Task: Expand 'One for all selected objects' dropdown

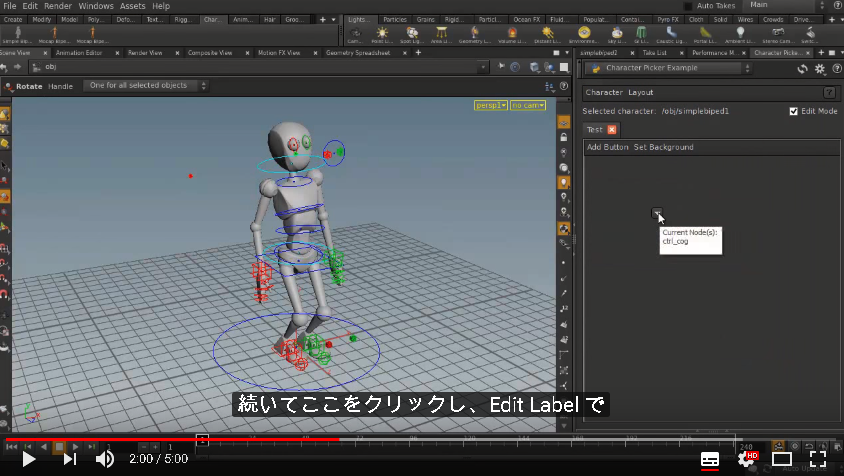Action: tap(145, 86)
